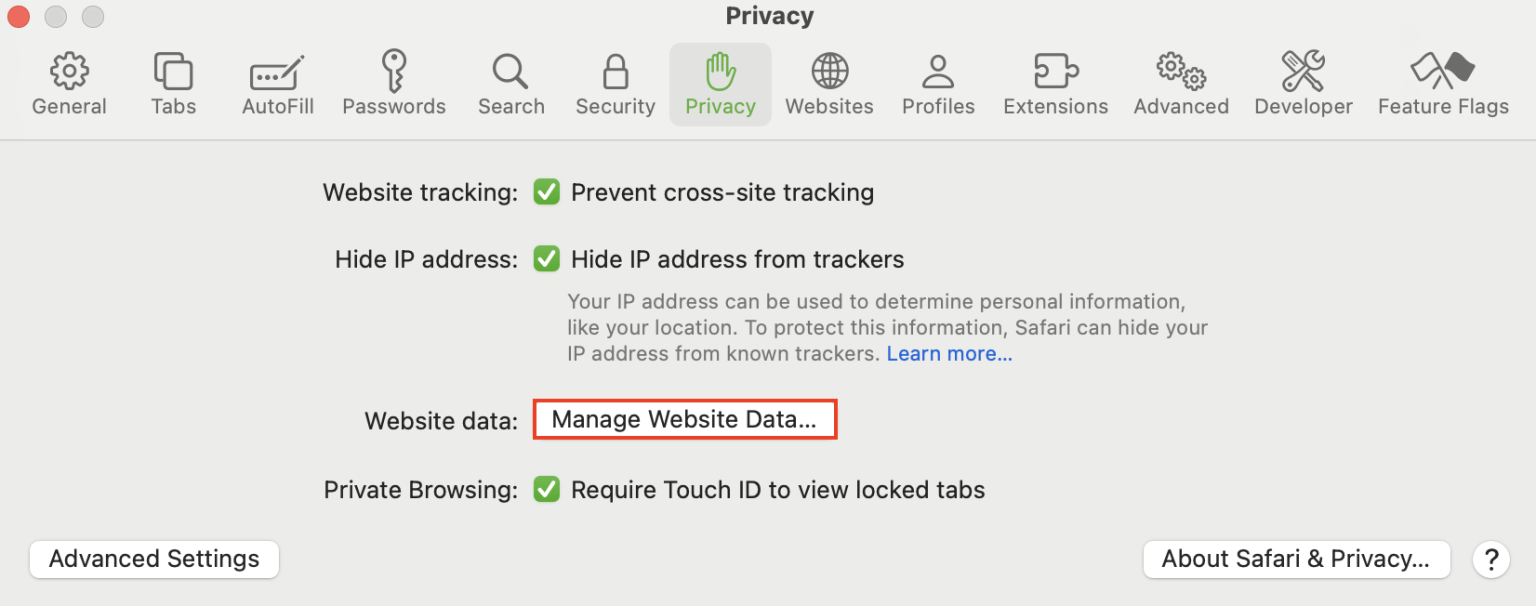The height and width of the screenshot is (606, 1536).
Task: Open the Advanced settings pane
Action: (x=1181, y=83)
